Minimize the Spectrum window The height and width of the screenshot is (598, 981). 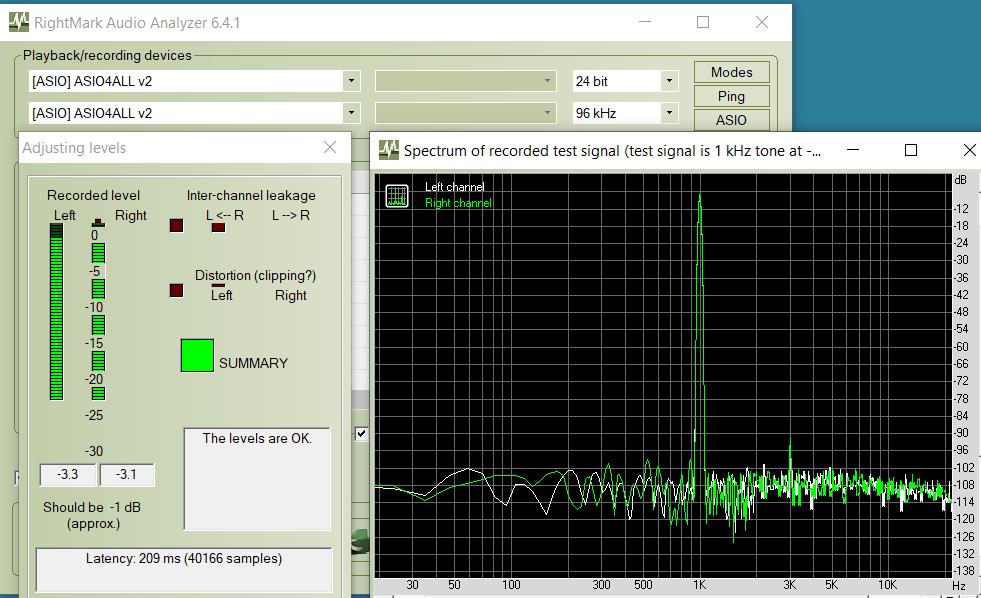pos(853,150)
